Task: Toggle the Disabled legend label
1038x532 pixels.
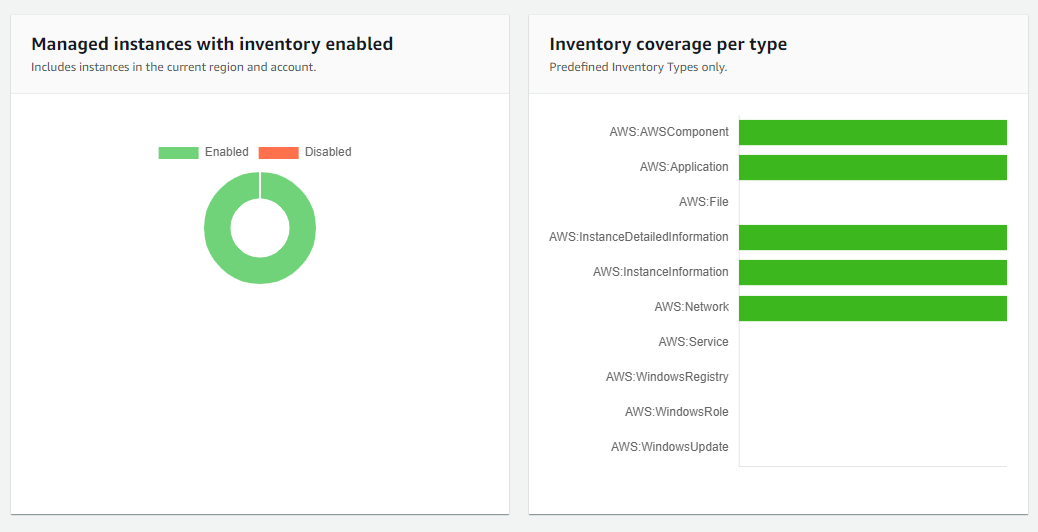Action: [328, 152]
